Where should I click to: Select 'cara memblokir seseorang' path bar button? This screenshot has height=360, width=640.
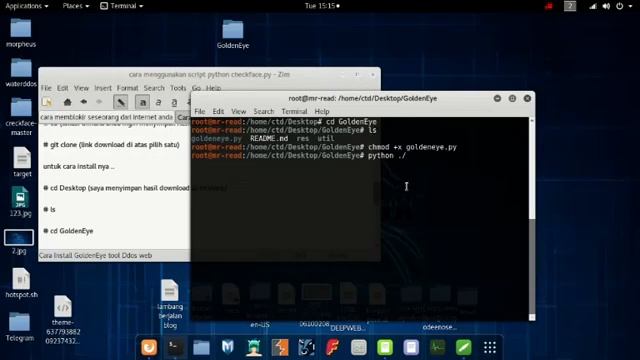click(x=107, y=117)
